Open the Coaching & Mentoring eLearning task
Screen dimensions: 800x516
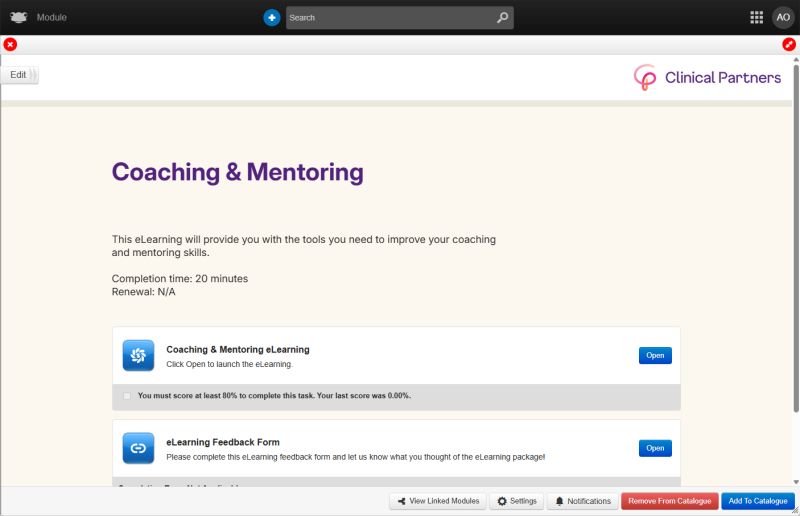tap(655, 355)
